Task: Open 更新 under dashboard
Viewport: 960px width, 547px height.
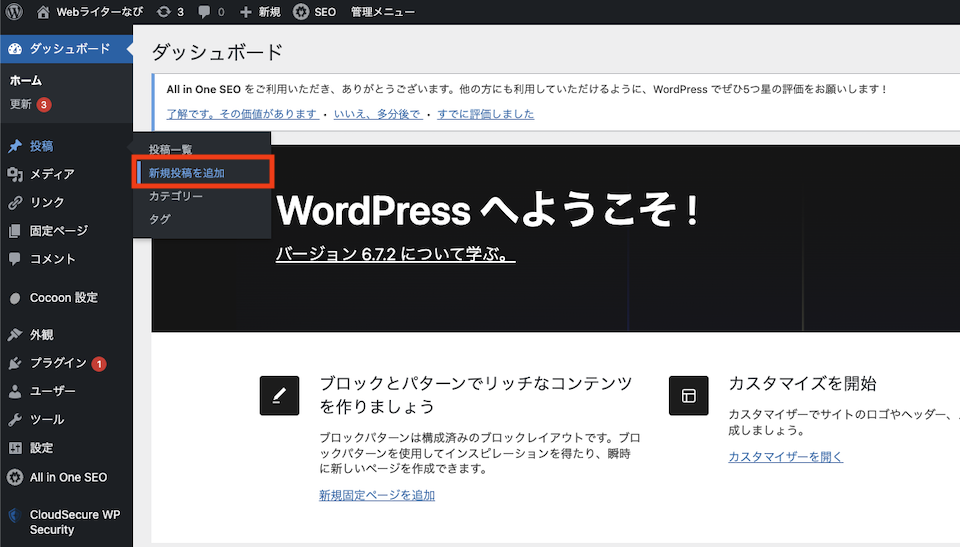Action: [21, 104]
